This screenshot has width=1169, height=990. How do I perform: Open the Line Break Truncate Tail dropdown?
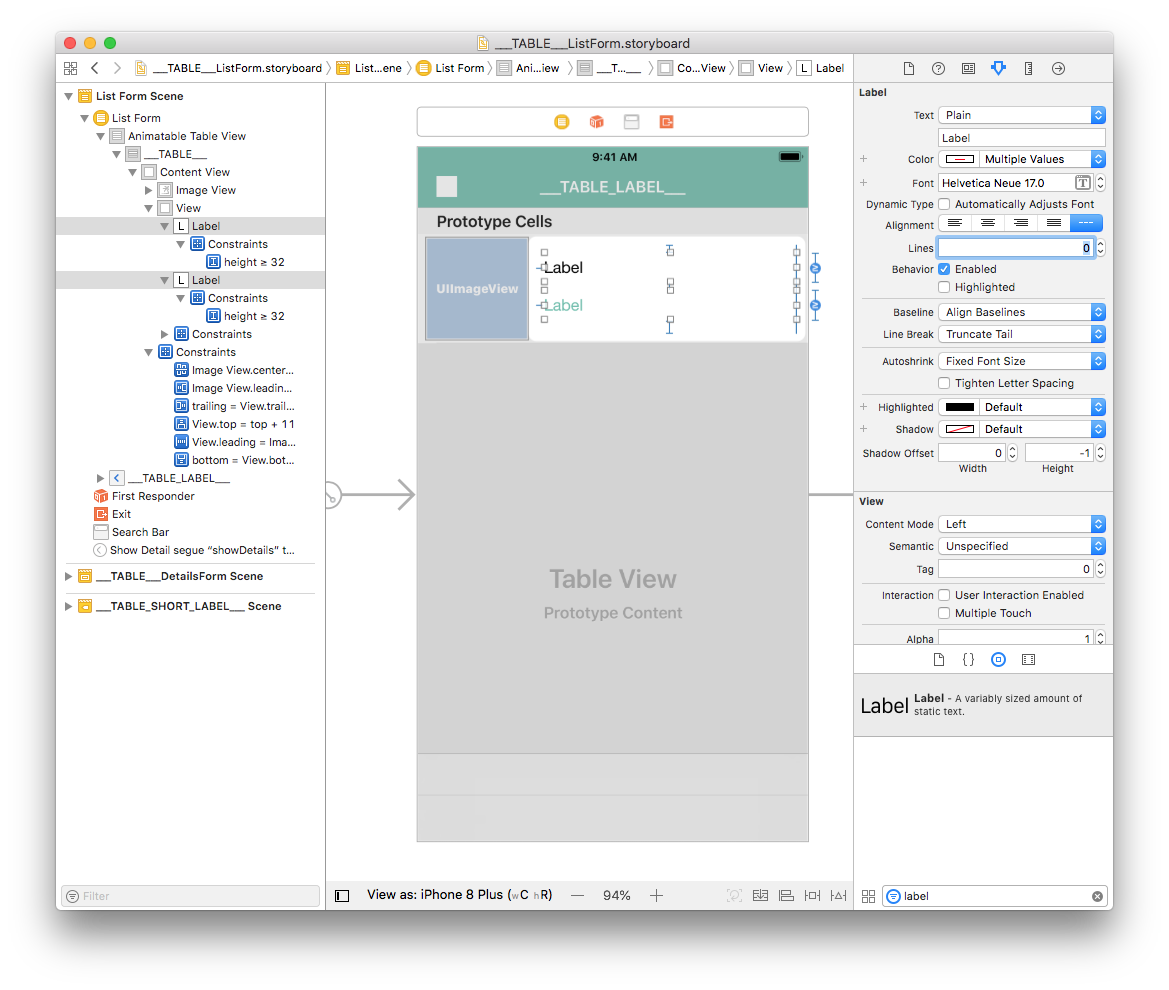click(1021, 334)
